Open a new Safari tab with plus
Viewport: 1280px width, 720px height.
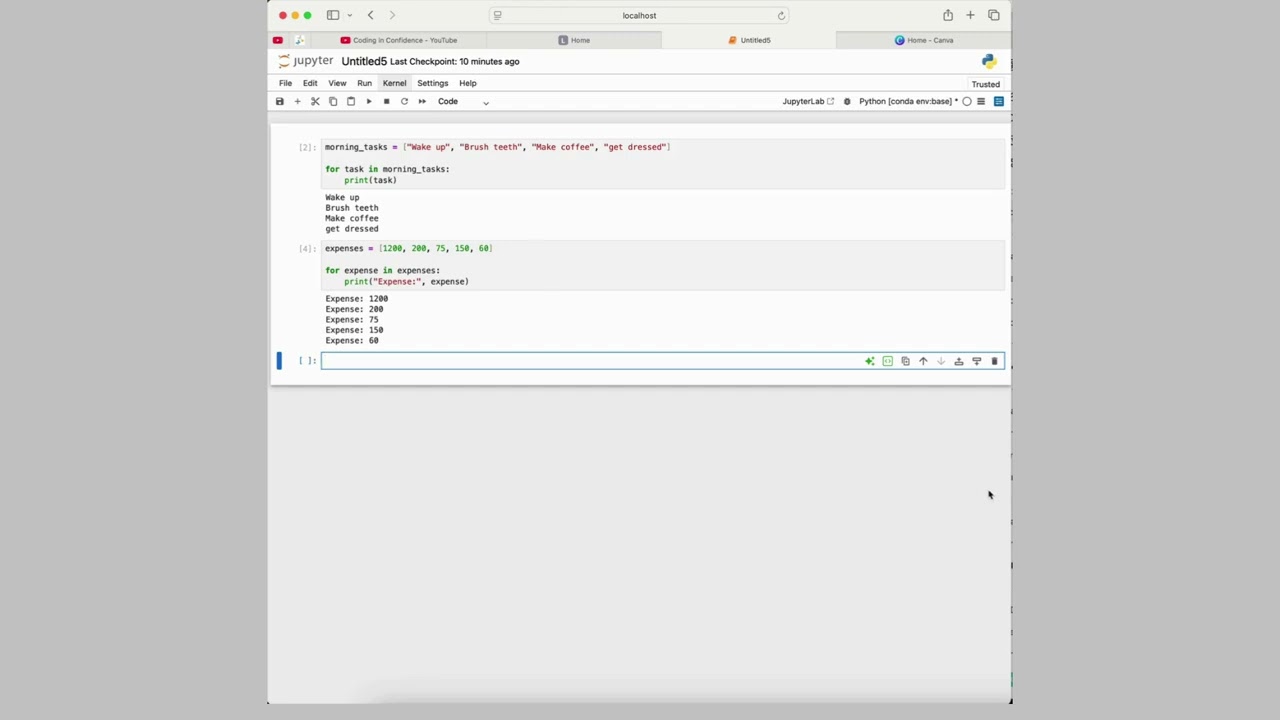point(970,15)
